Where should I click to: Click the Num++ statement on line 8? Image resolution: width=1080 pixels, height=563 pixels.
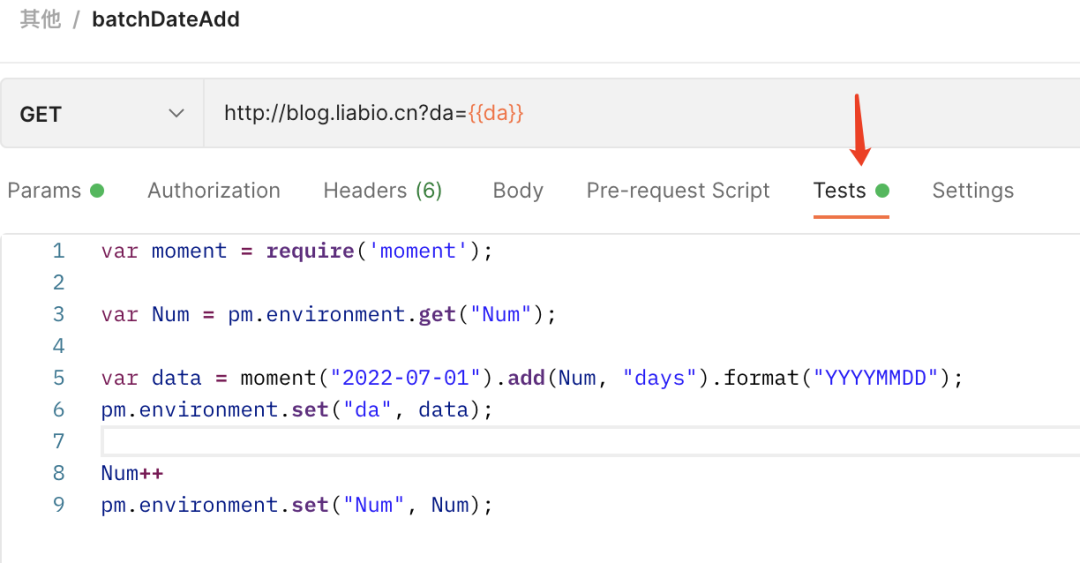(x=132, y=473)
